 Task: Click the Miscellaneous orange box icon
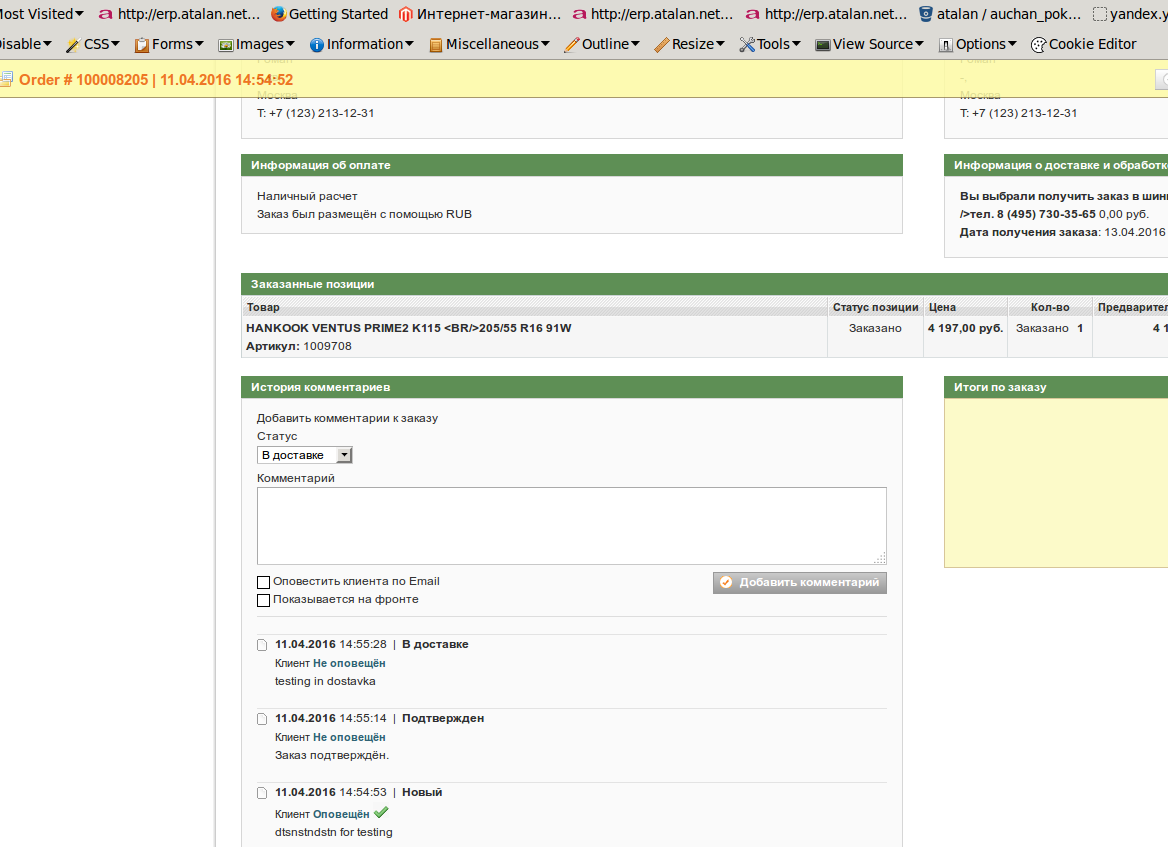point(437,45)
